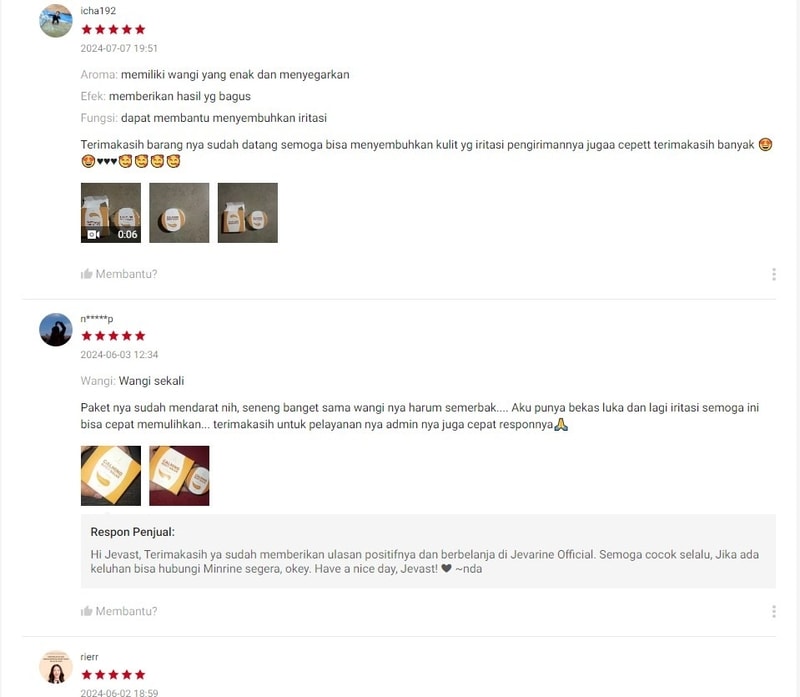Click n*****p's silhouette profile avatar

pos(56,330)
